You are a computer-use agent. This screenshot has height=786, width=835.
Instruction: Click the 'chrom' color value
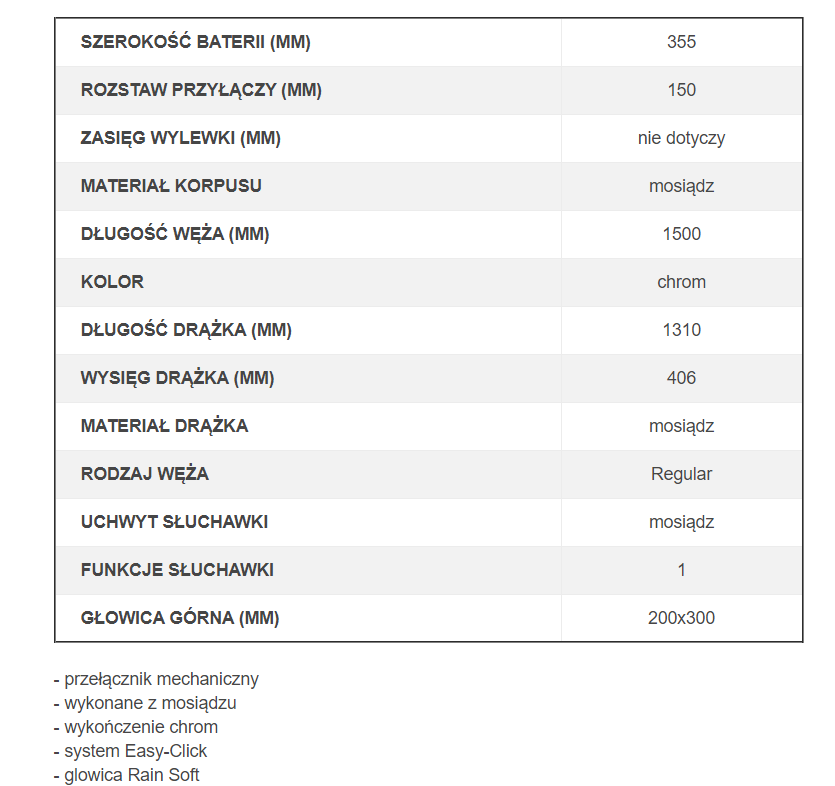click(x=681, y=282)
